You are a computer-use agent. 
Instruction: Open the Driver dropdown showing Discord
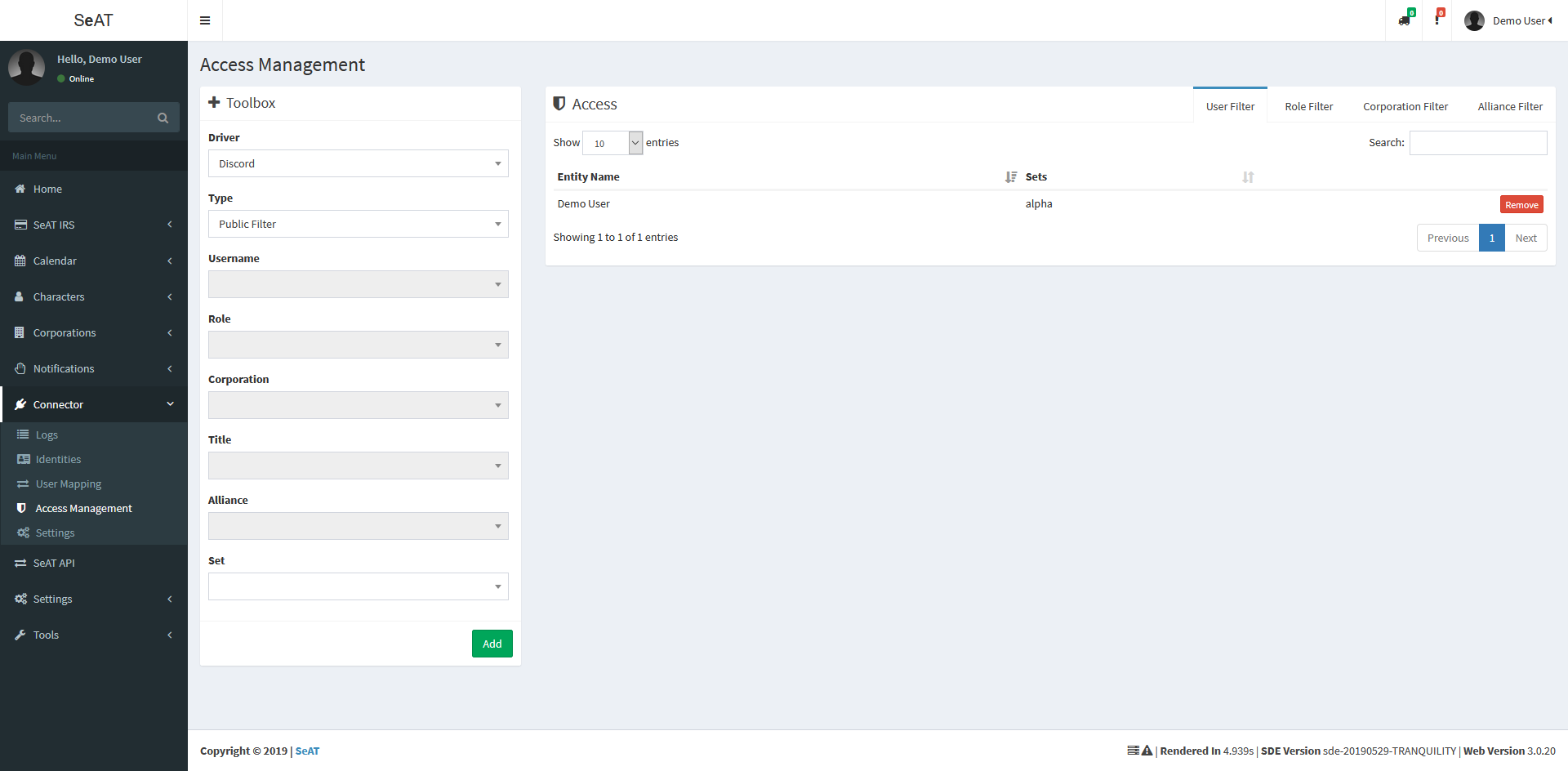(359, 163)
